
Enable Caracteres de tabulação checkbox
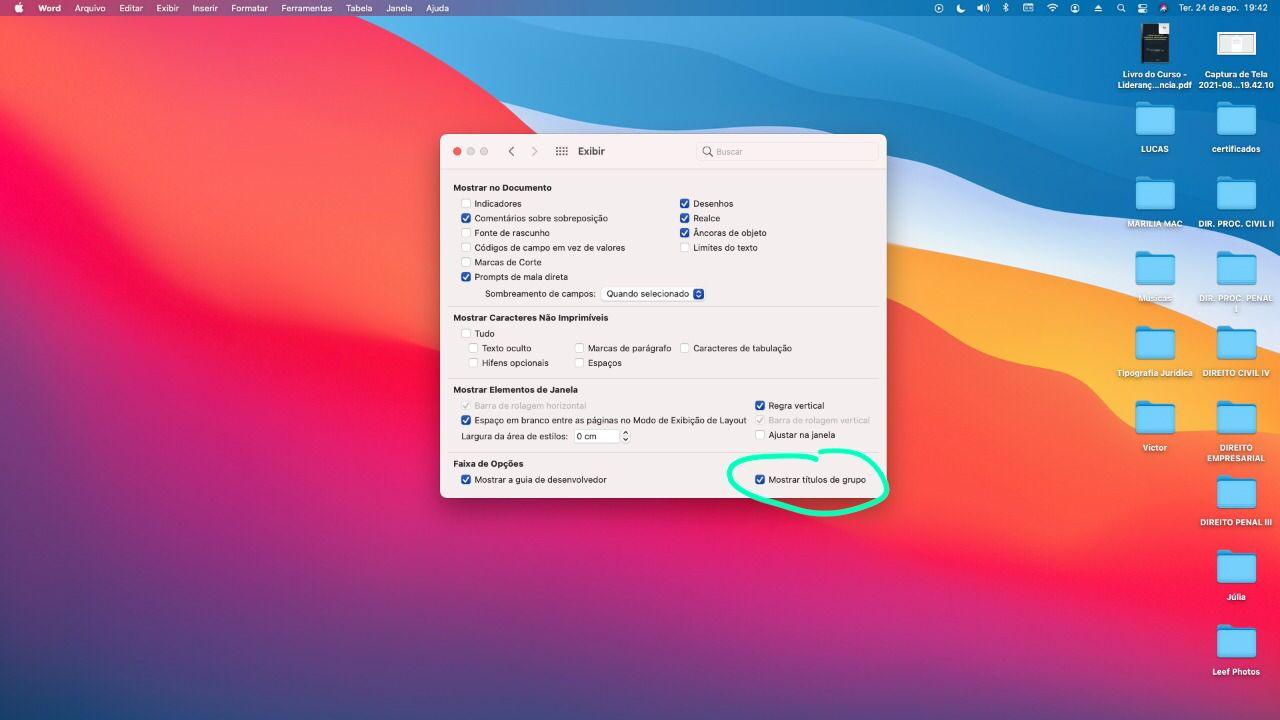tap(685, 348)
